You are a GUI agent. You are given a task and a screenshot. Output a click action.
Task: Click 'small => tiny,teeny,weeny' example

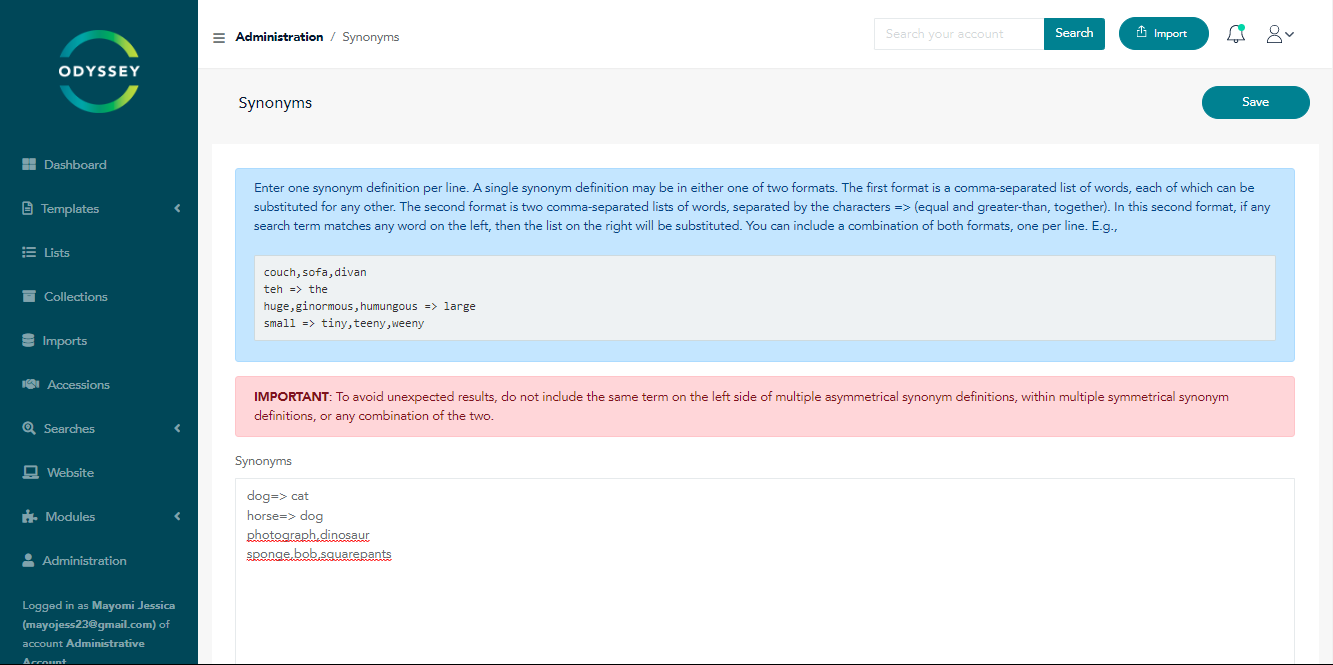point(344,323)
